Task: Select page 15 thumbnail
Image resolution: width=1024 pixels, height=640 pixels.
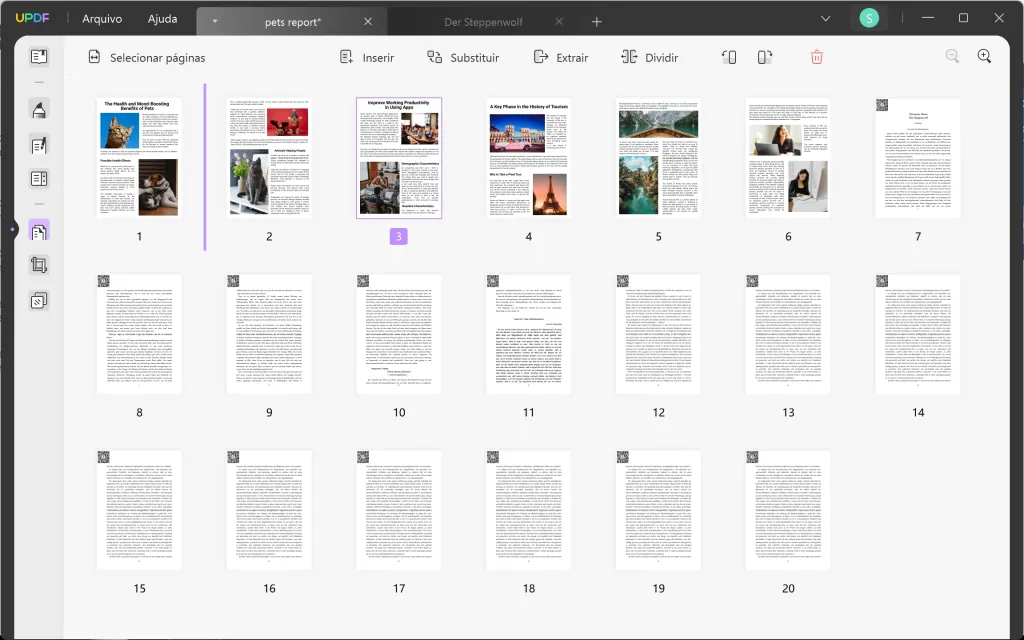Action: [x=139, y=510]
